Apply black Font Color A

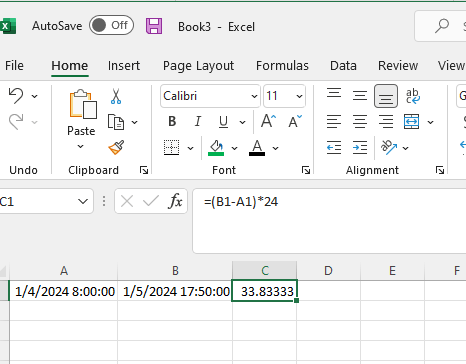(x=257, y=147)
